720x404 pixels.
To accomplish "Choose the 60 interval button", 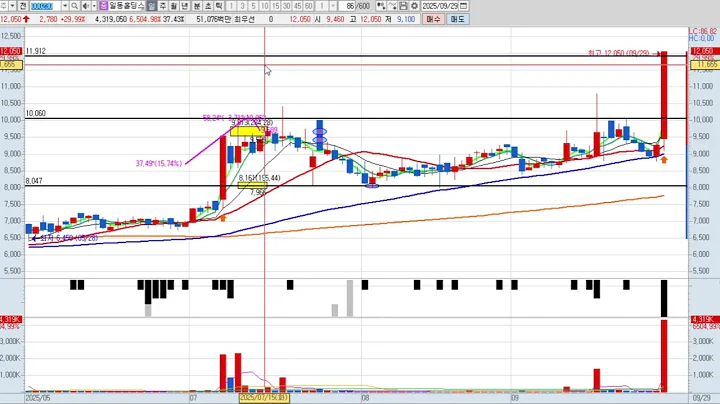I will (309, 6).
